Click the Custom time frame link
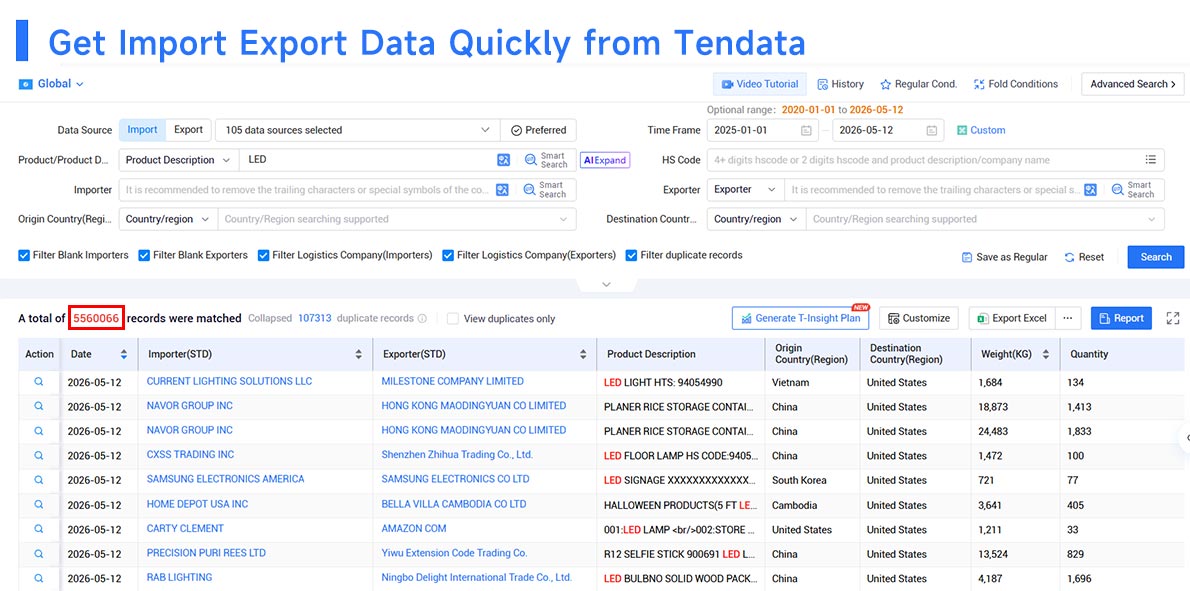The height and width of the screenshot is (591, 1190). pyautogui.click(x=981, y=130)
